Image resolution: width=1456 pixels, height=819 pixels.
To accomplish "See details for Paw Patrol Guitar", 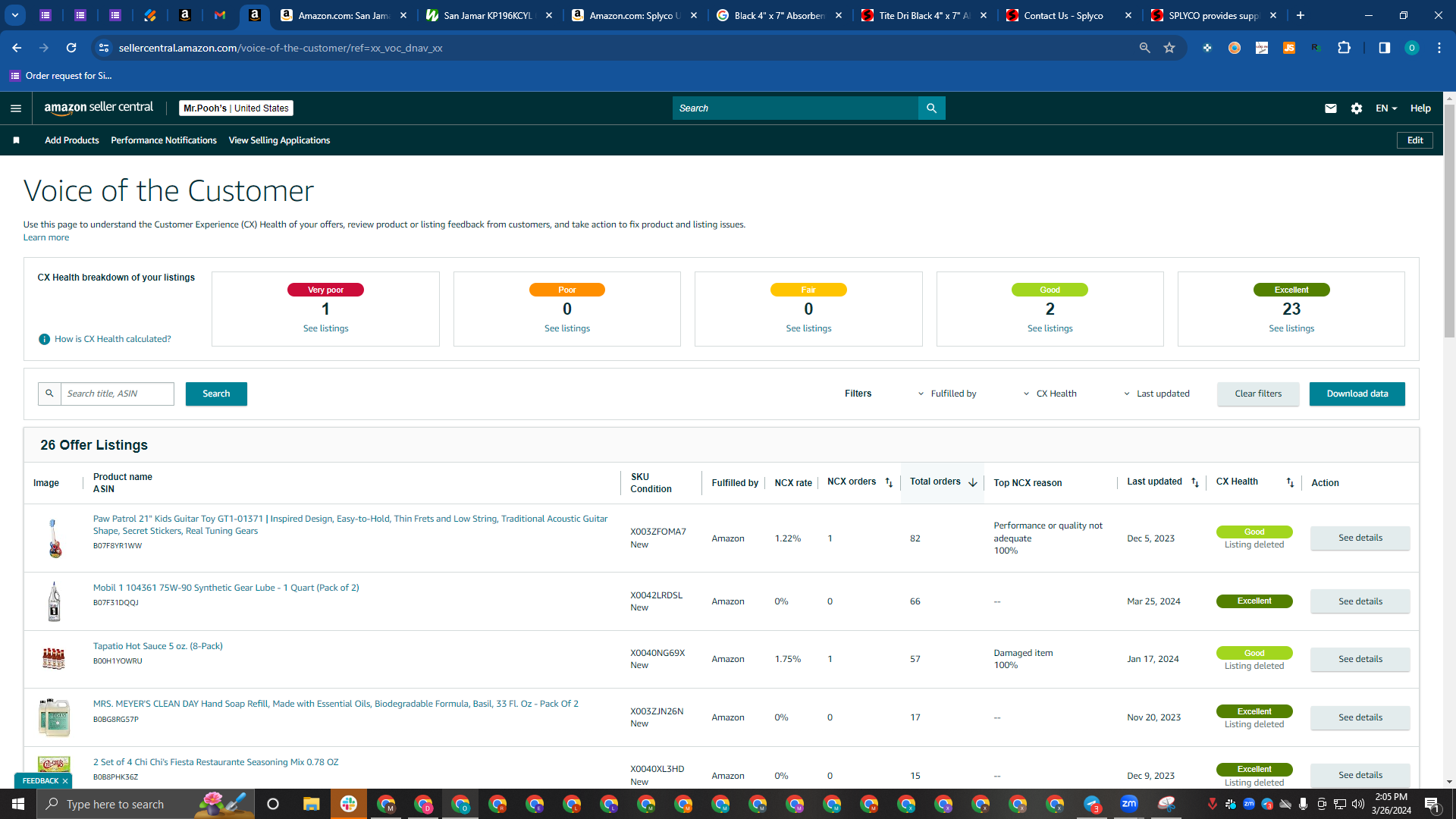I will [x=1360, y=538].
